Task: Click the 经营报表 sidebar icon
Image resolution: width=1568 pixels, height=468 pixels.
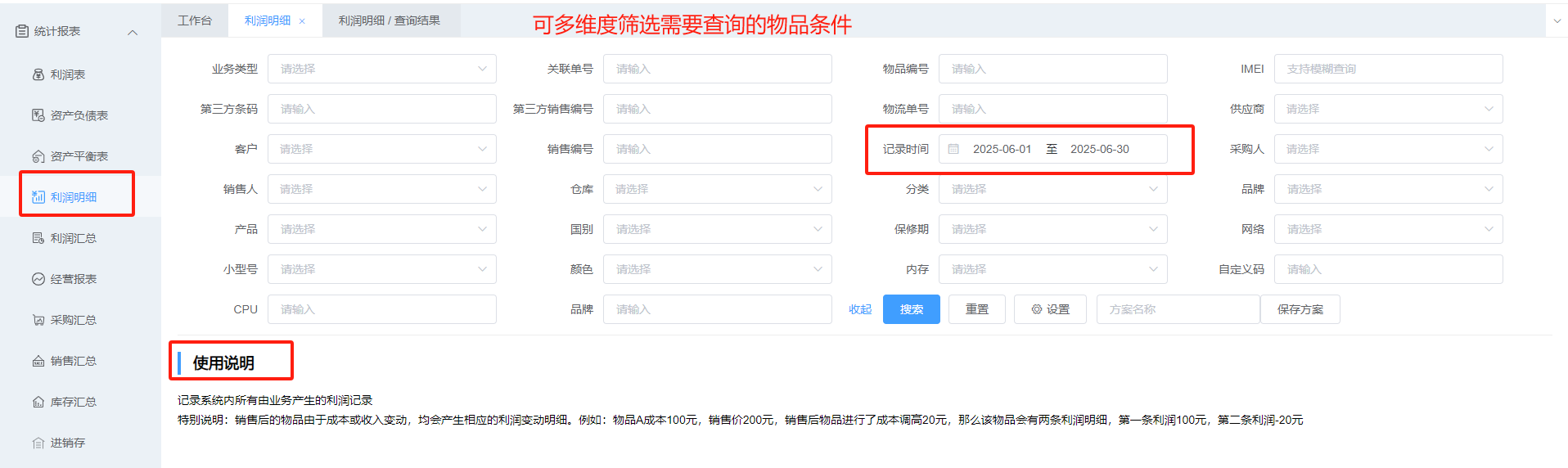Action: pos(38,279)
